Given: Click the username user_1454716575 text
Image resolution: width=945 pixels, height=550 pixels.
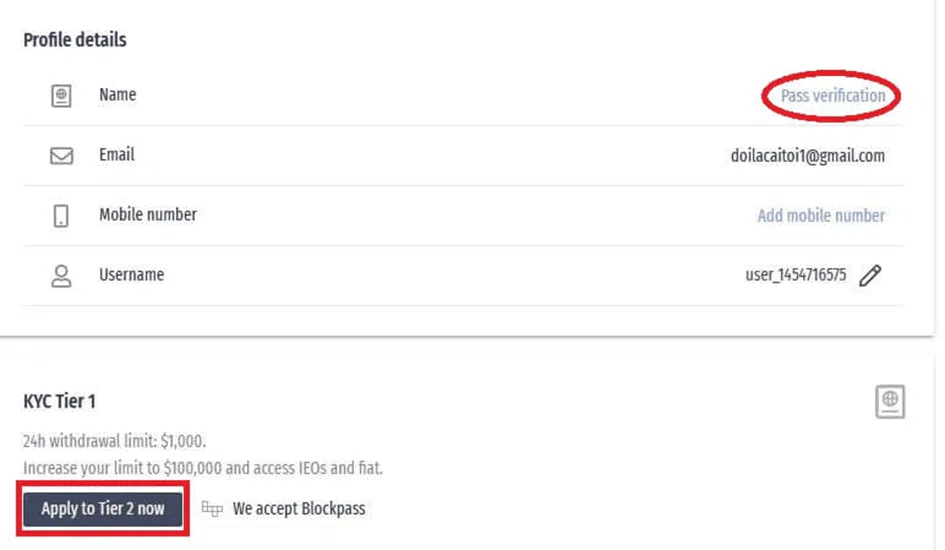Looking at the screenshot, I should click(796, 275).
